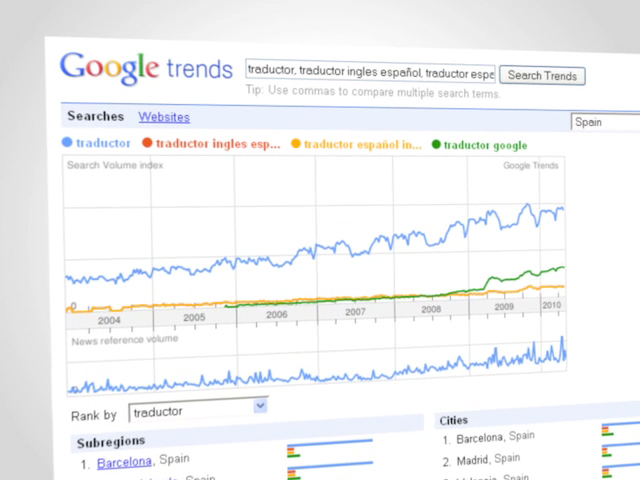Click the 2005 marker on the timeline
This screenshot has height=480, width=640.
point(194,318)
